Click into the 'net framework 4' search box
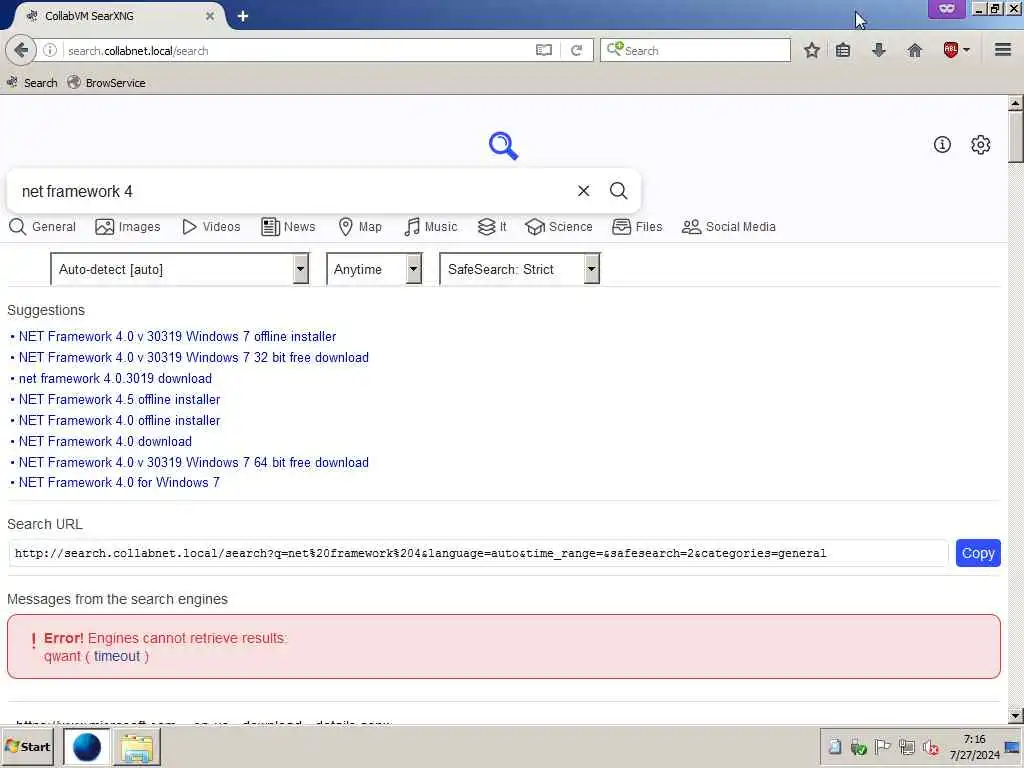Viewport: 1024px width, 768px height. pyautogui.click(x=294, y=191)
